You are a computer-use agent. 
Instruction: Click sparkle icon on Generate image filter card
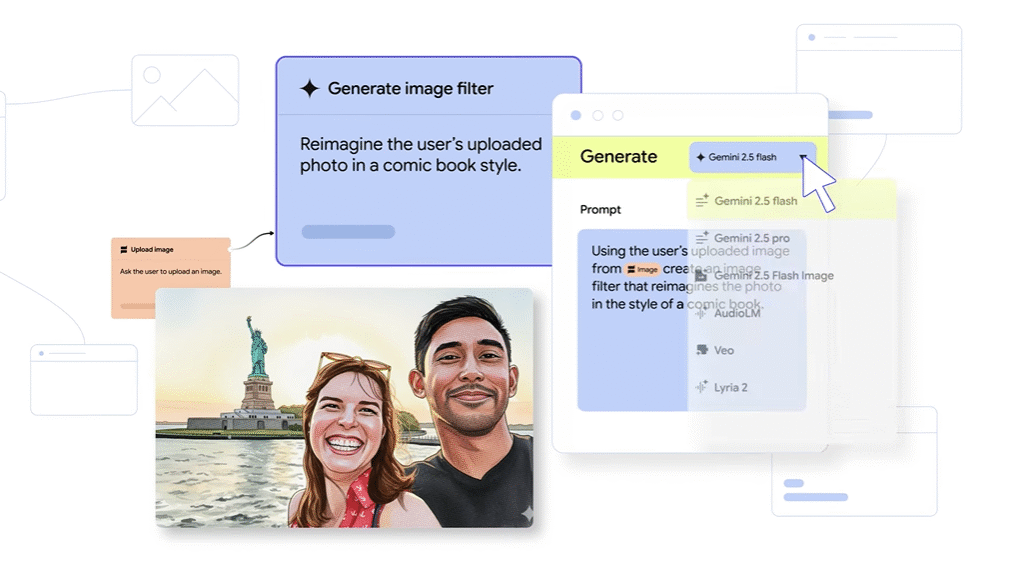(x=310, y=88)
